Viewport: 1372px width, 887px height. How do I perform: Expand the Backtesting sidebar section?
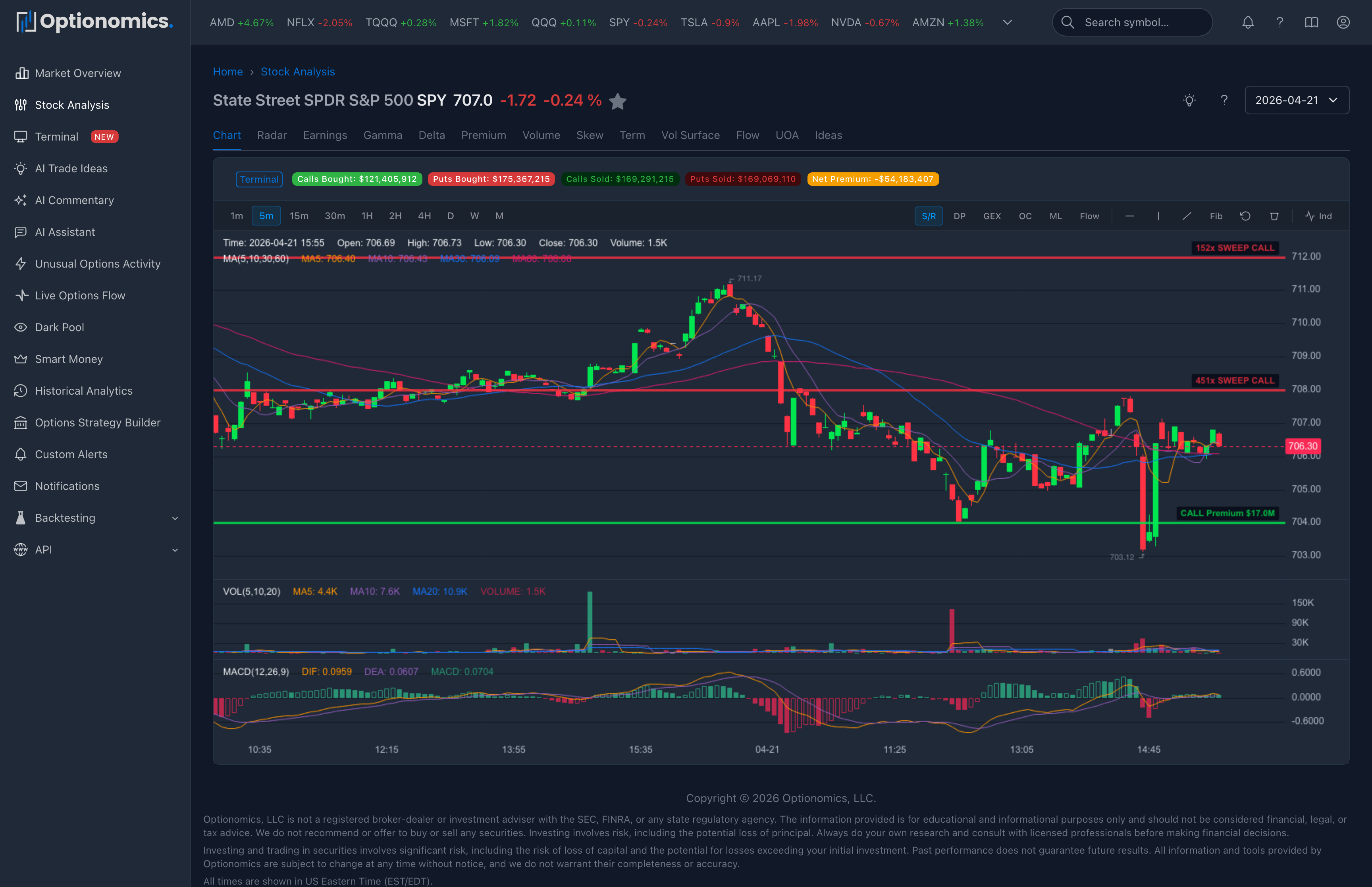pos(64,517)
